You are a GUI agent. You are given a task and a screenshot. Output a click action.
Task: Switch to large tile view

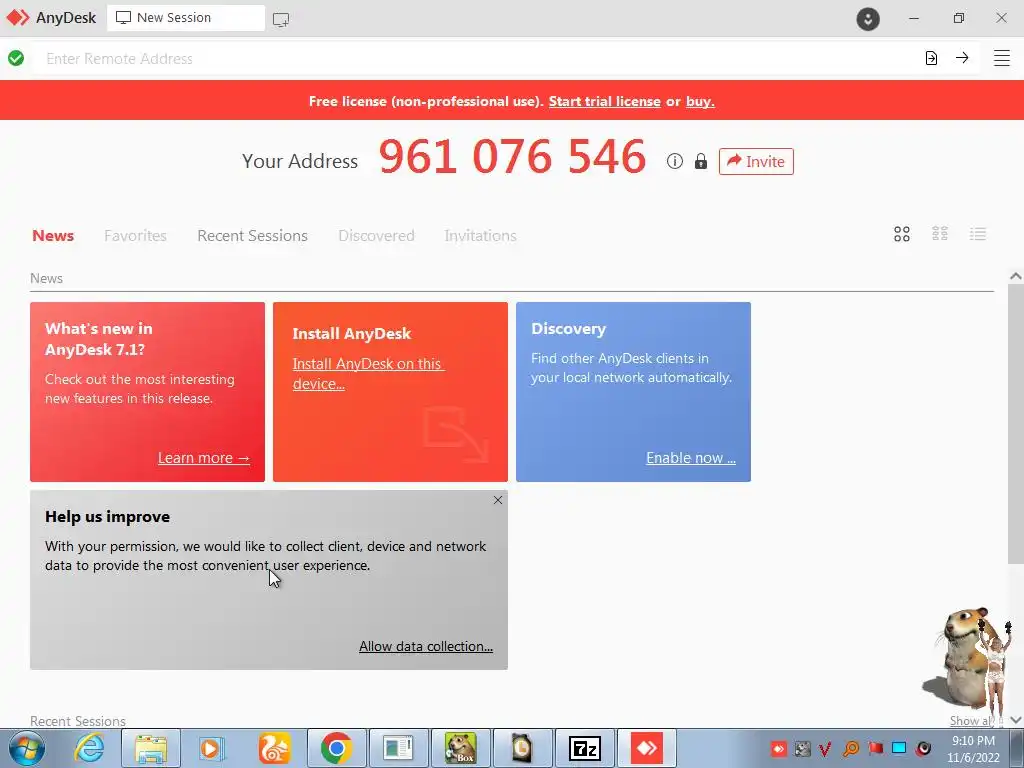click(902, 234)
